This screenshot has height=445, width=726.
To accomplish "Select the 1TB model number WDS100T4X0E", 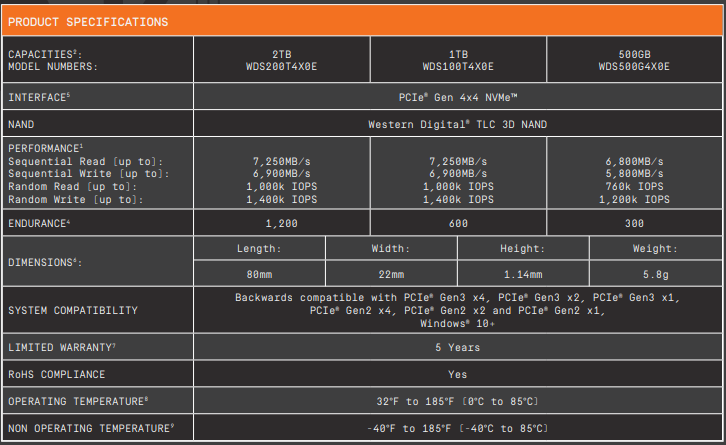I will [457, 67].
